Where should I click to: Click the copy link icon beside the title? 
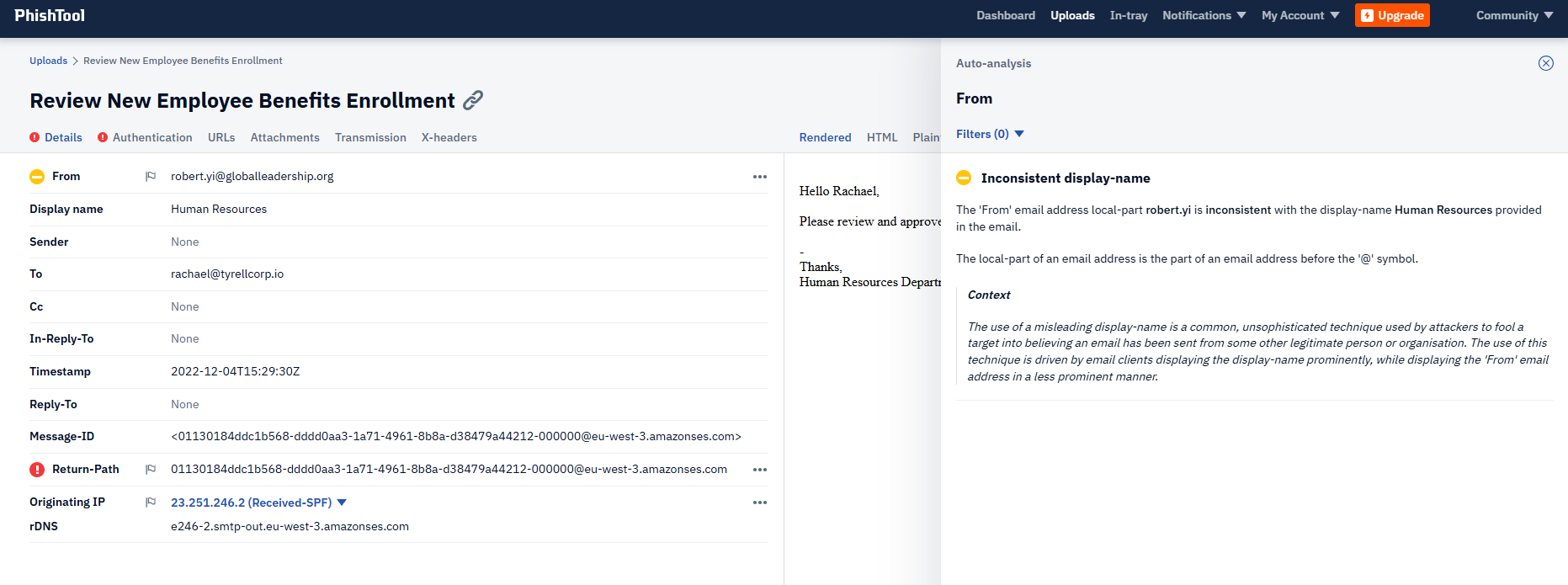coord(473,100)
